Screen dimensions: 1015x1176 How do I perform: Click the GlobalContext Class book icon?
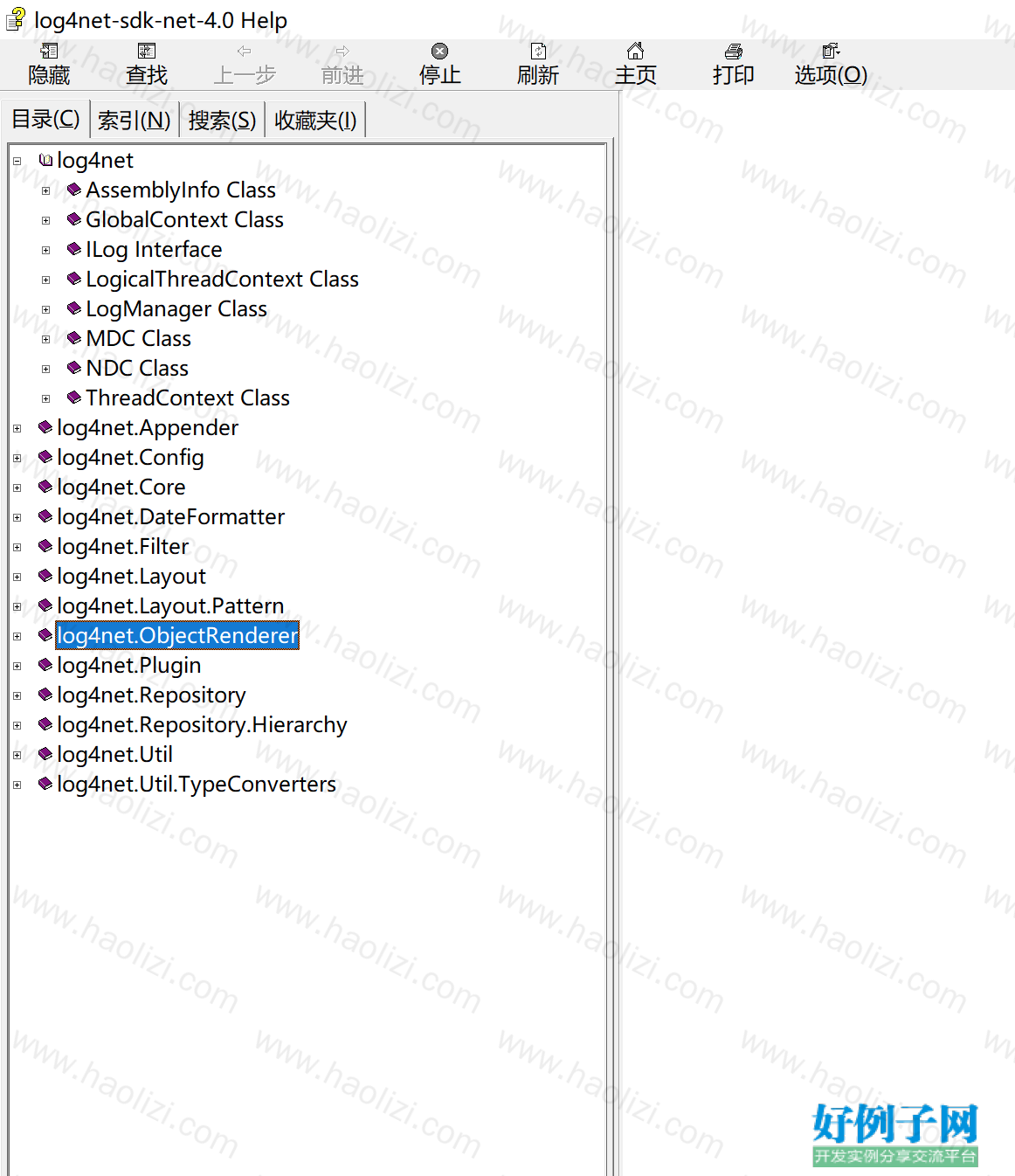(x=74, y=219)
